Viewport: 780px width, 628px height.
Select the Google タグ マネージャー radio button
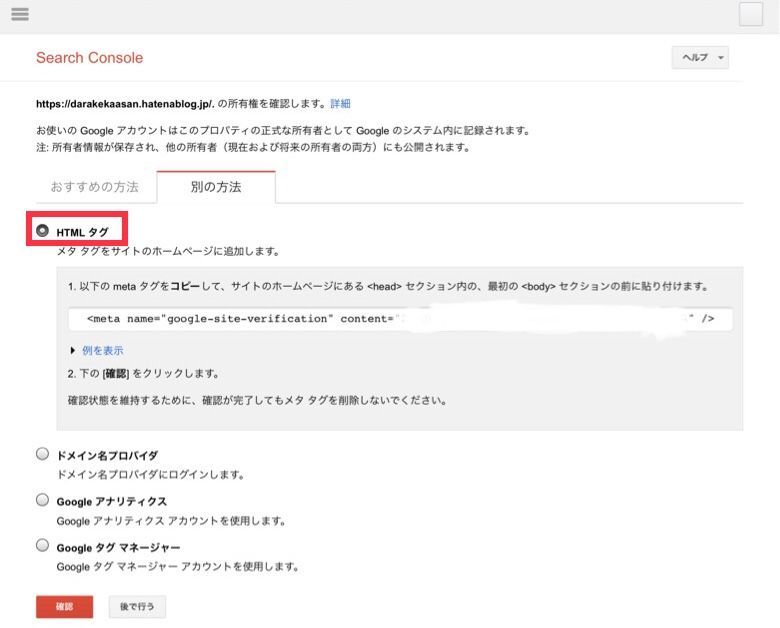(x=42, y=545)
